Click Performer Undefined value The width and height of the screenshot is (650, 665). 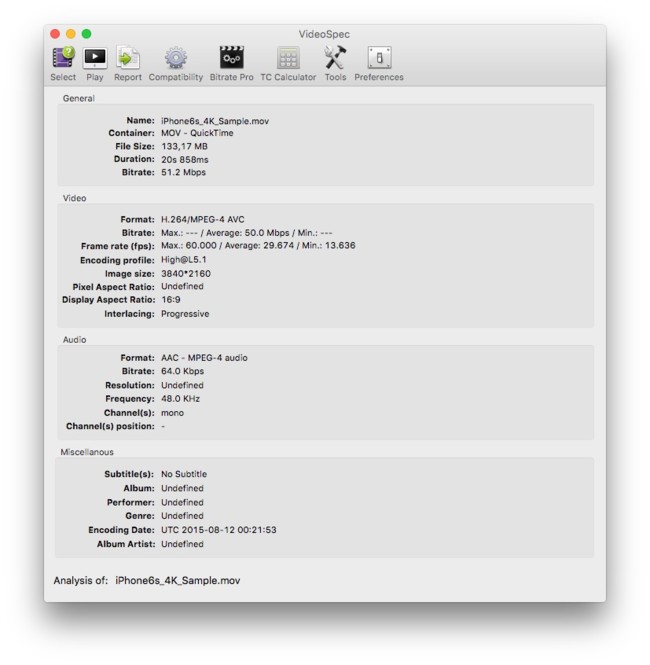[x=182, y=502]
